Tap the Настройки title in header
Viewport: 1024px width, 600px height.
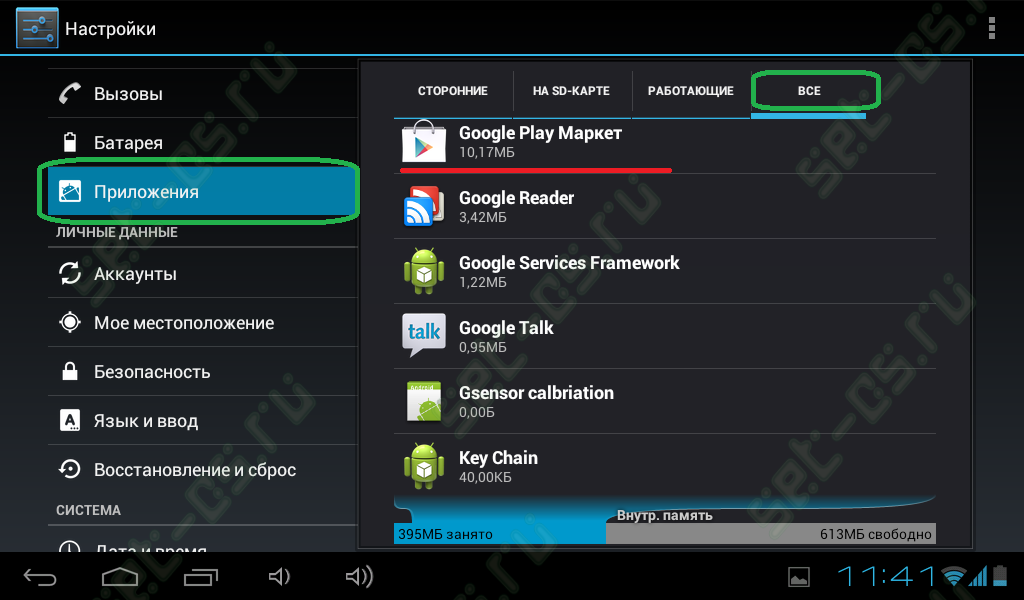point(110,29)
